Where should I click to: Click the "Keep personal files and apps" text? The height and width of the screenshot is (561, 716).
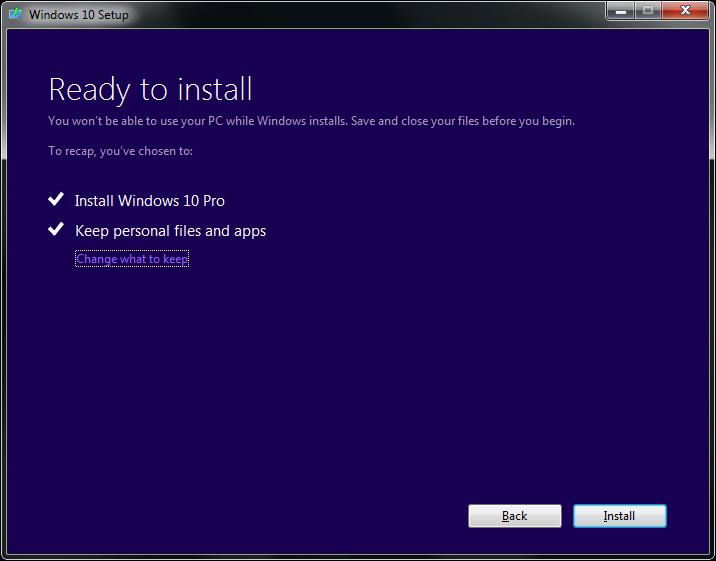coord(170,231)
